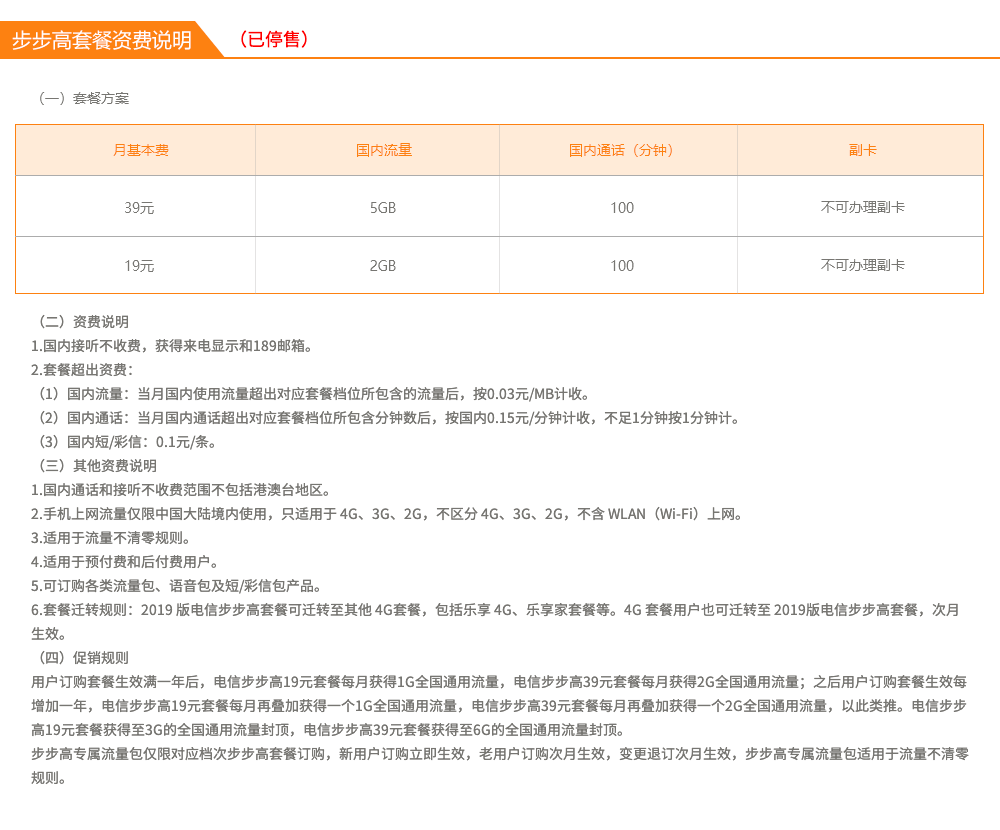1000x830 pixels.
Task: Click the (三) 其他资费说明 heading
Action: (x=97, y=466)
